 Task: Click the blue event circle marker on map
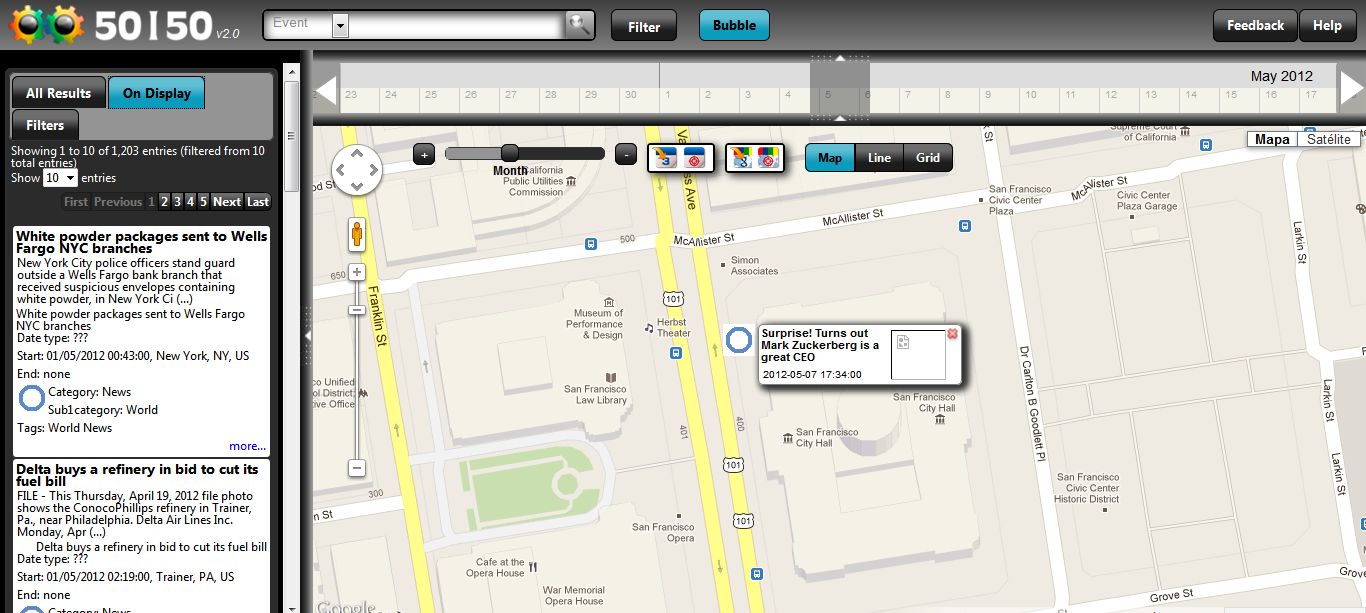tap(738, 340)
